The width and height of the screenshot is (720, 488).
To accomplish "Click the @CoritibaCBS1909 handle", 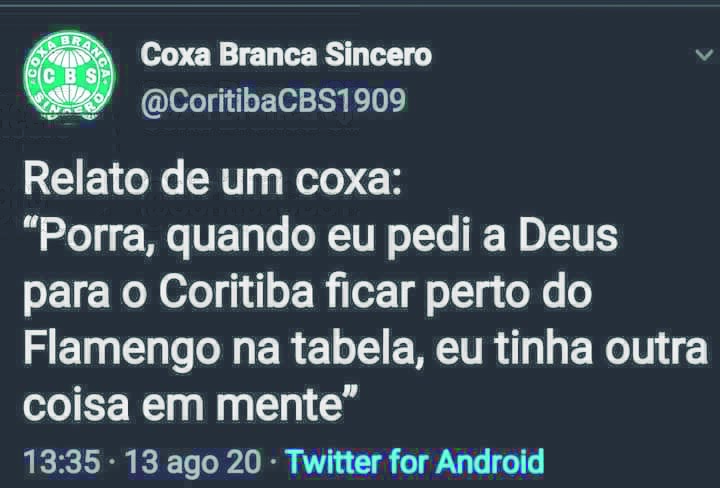I will pos(273,102).
